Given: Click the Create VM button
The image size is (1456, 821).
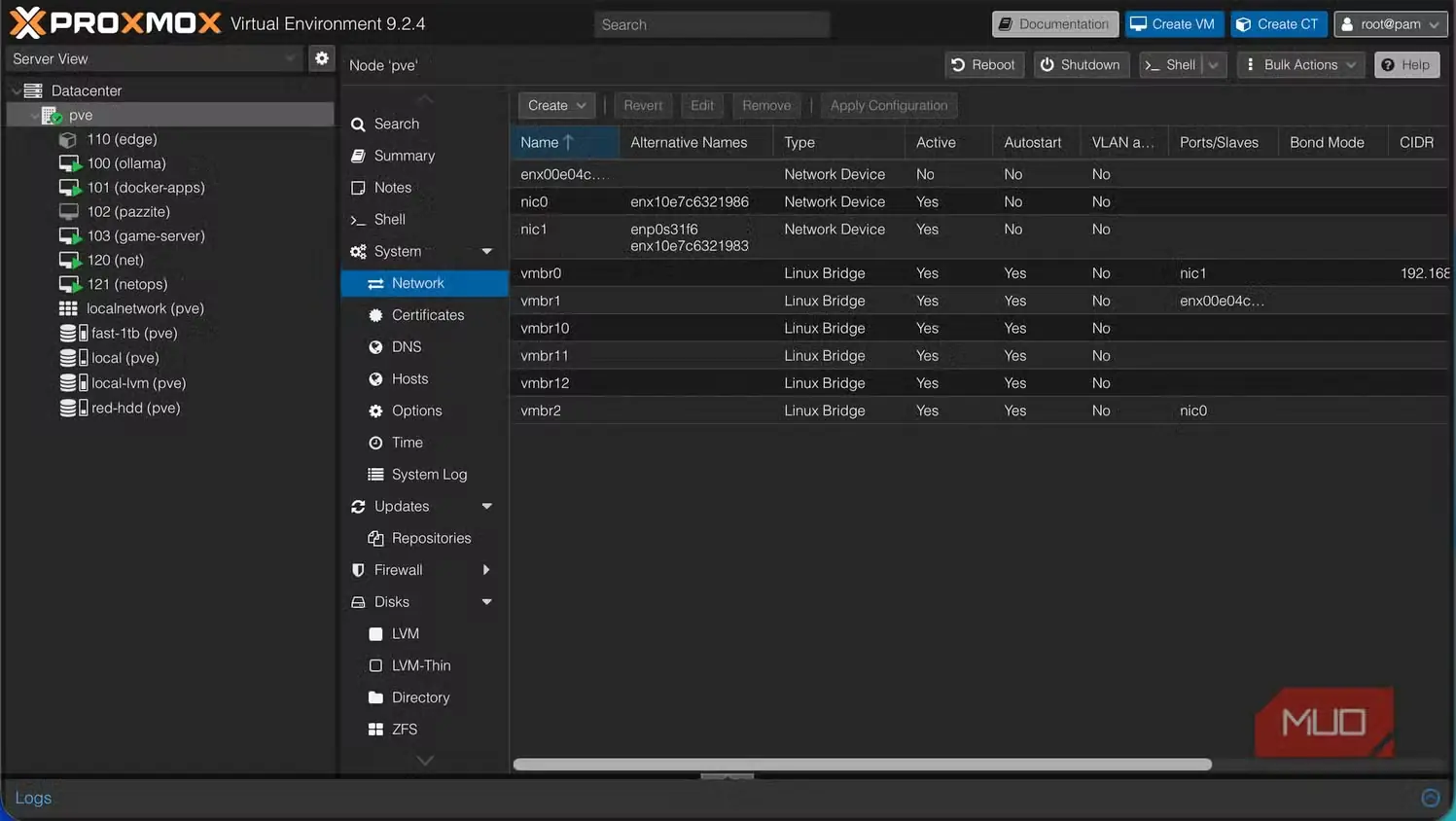Looking at the screenshot, I should click(x=1174, y=24).
